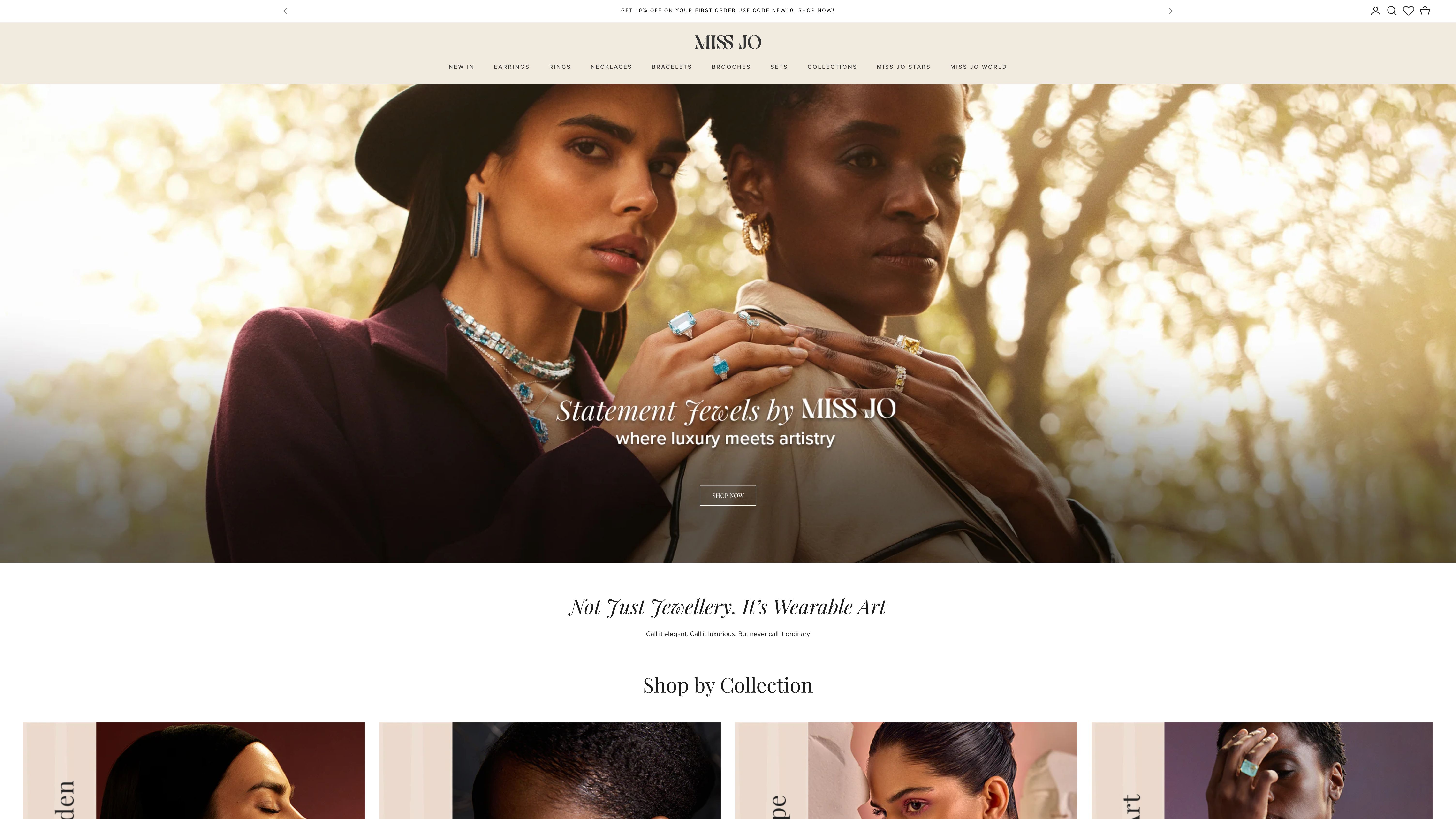Click the 10% off announcement text
1456x819 pixels.
click(x=728, y=11)
